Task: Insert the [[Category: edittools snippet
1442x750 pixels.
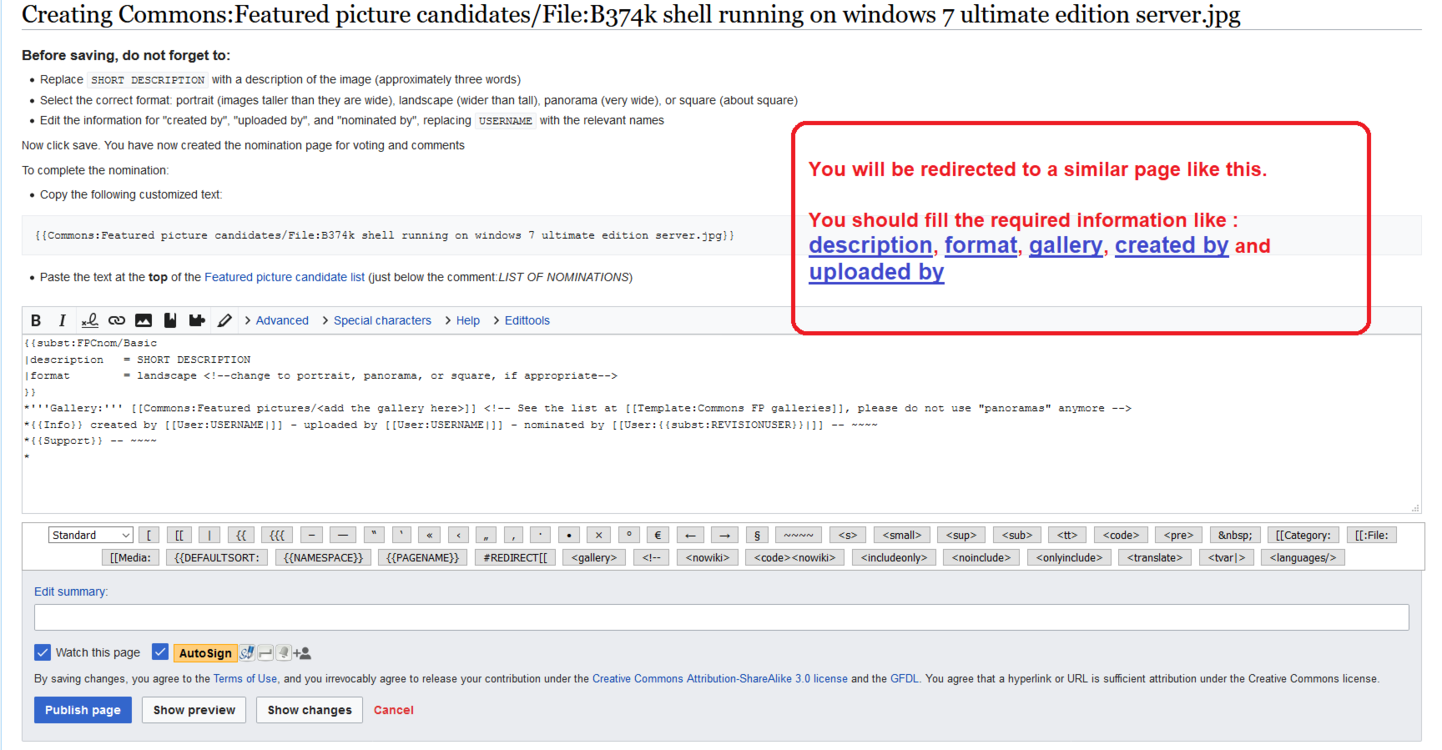Action: click(1302, 535)
